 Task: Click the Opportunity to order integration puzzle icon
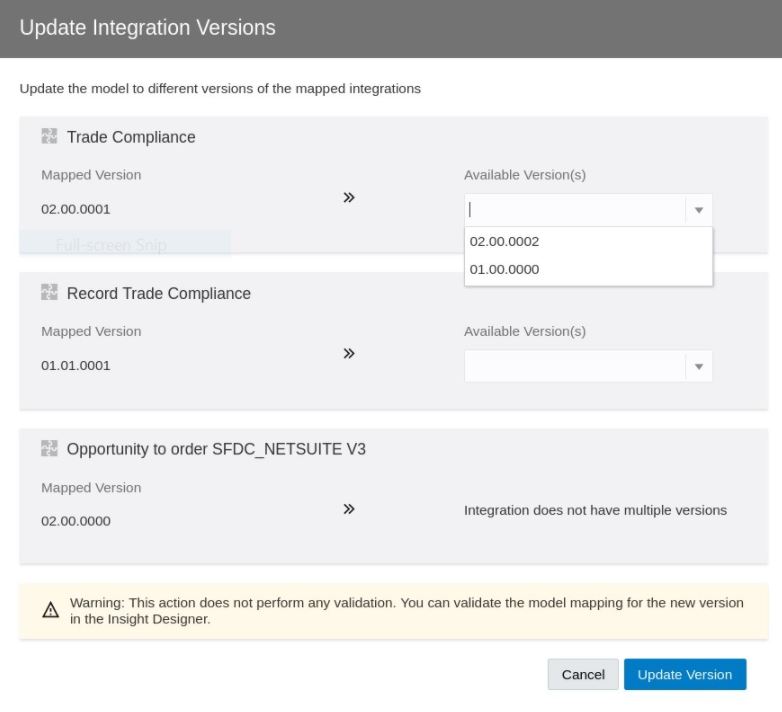tap(49, 449)
